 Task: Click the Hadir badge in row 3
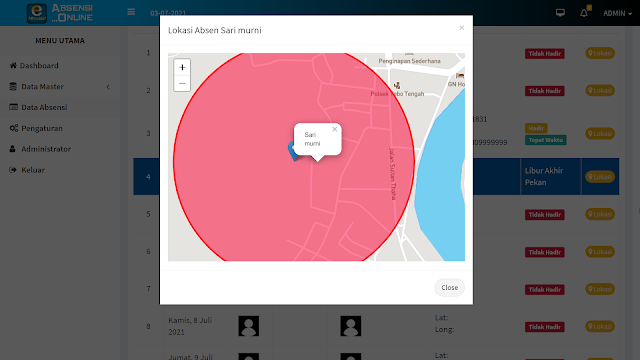tap(536, 128)
